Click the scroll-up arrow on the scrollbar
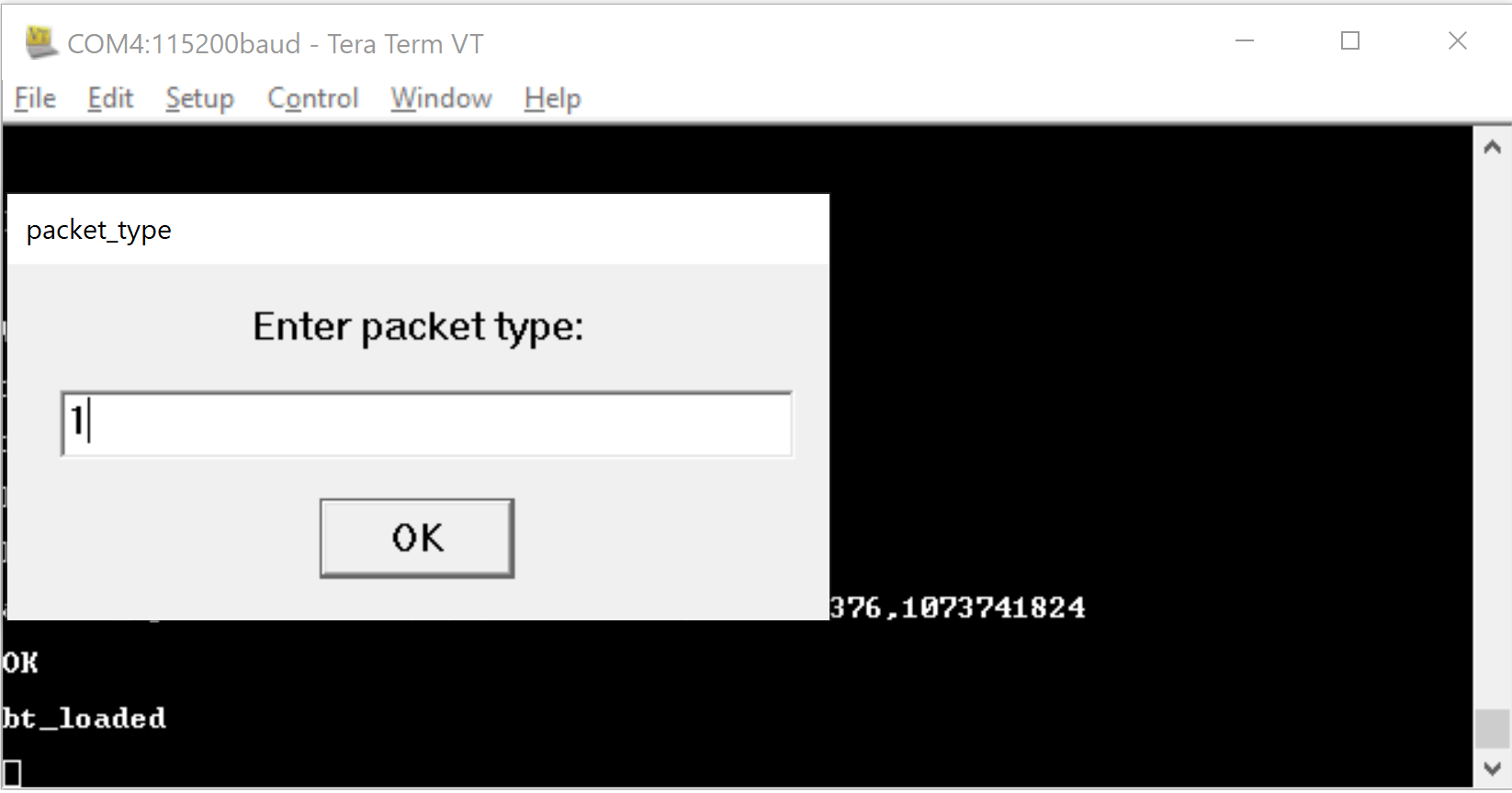 click(1492, 145)
